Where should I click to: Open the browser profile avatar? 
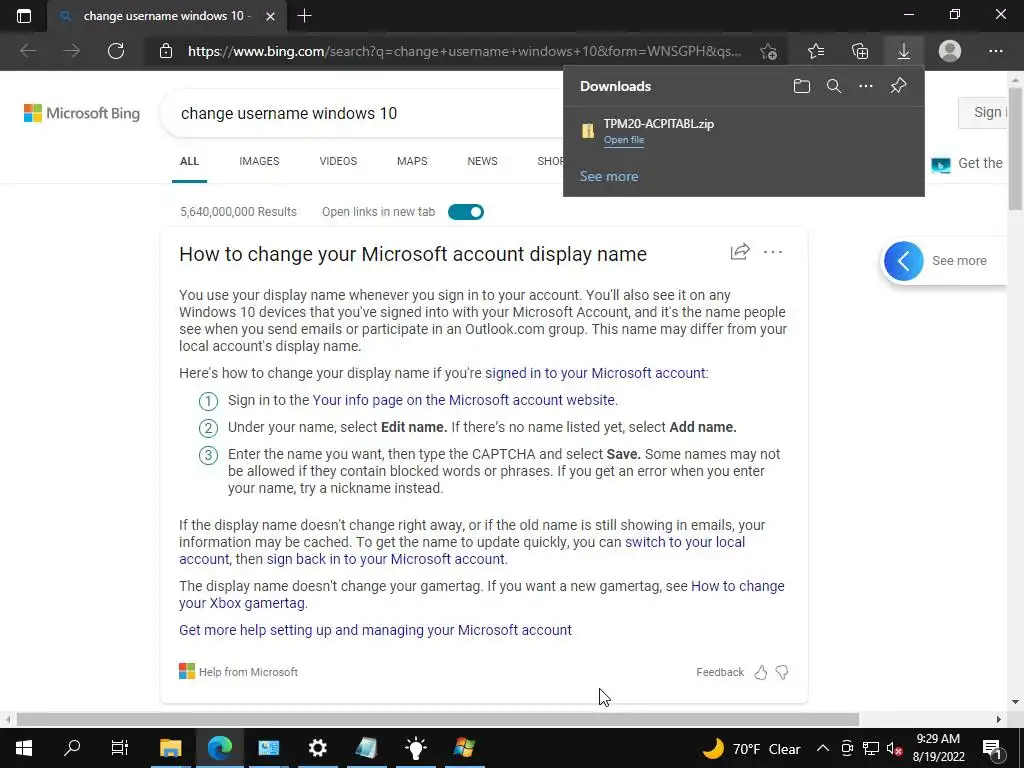point(950,51)
